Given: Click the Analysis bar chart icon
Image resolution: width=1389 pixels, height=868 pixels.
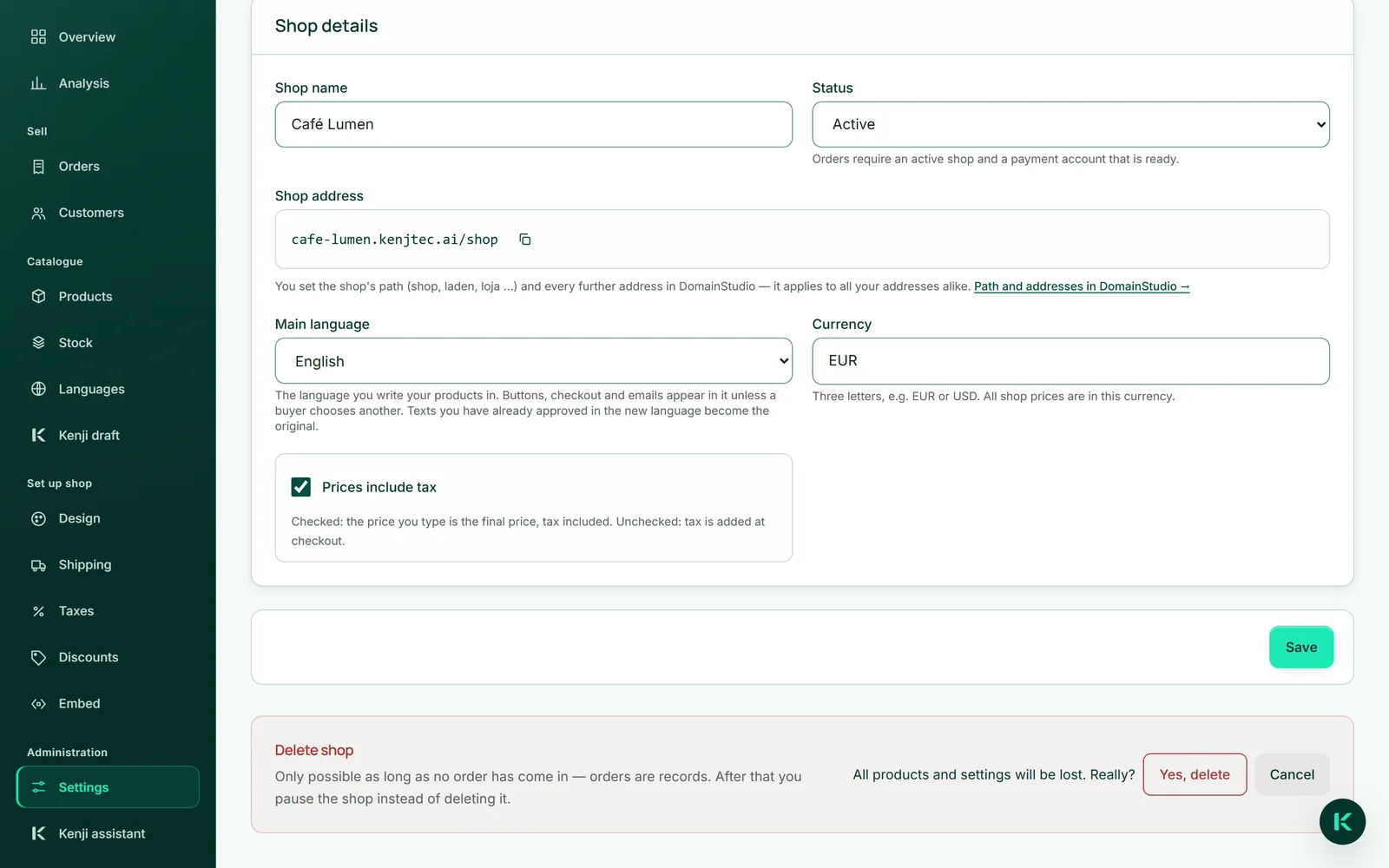Looking at the screenshot, I should pyautogui.click(x=38, y=83).
